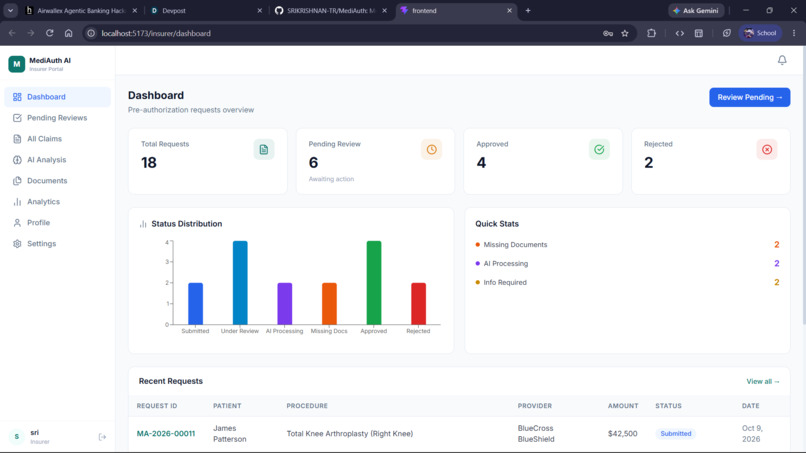Open Profile in the sidebar
Viewport: 806px width, 453px height.
57,223
